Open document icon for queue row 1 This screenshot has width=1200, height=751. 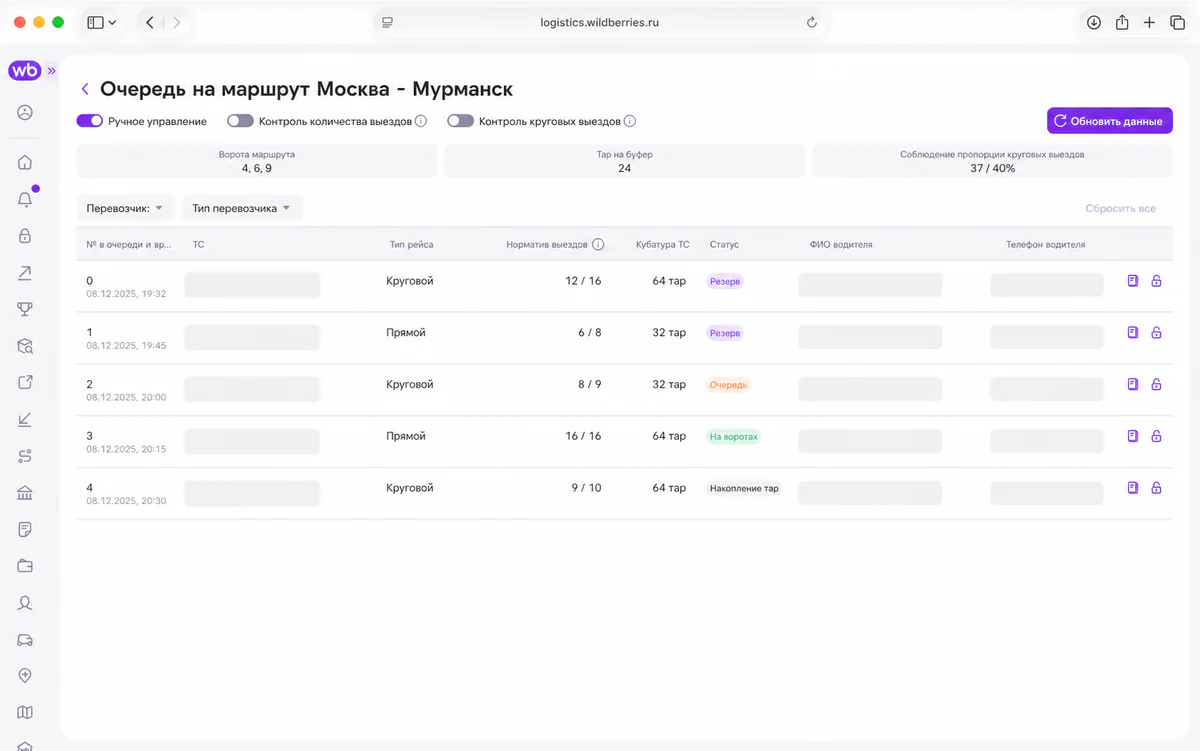[1133, 332]
